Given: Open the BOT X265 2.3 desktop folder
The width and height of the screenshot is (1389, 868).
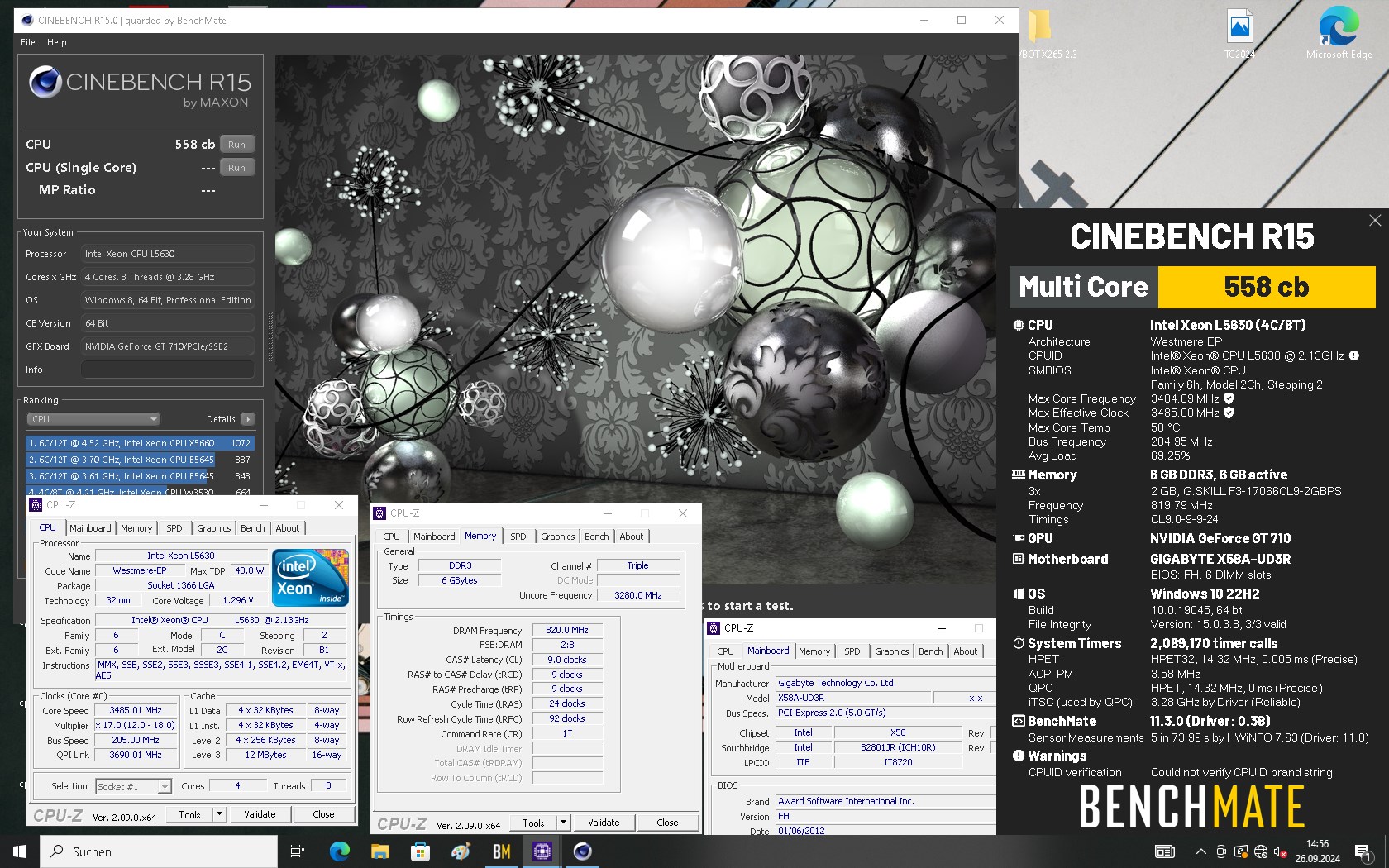Looking at the screenshot, I should (x=1046, y=35).
